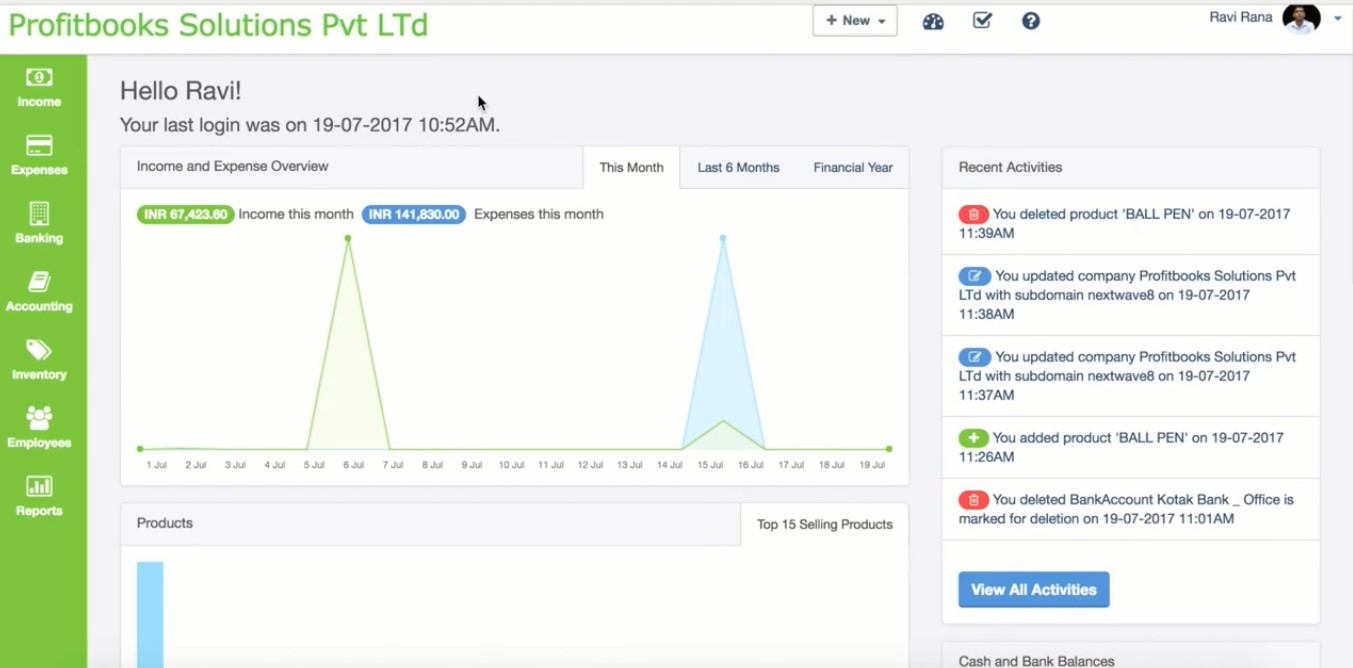Viewport: 1353px width, 668px height.
Task: Click the tasks checklist icon in header
Action: pos(982,20)
